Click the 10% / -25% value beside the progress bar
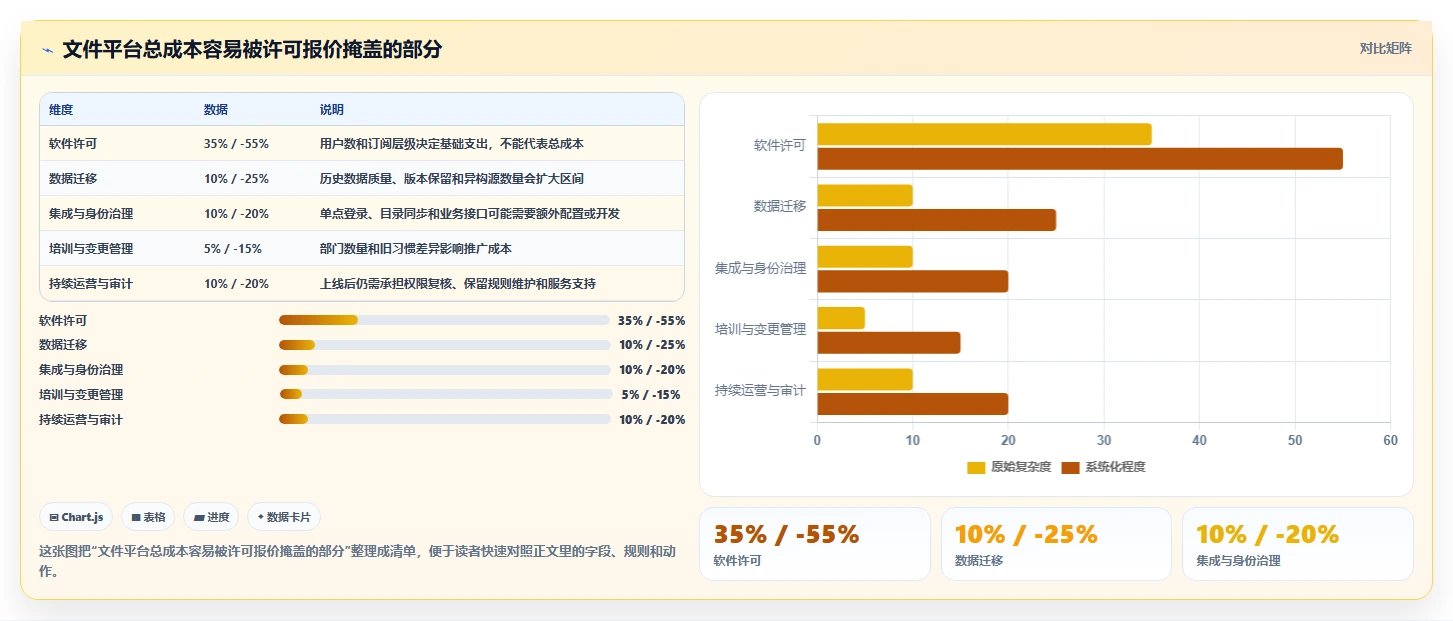This screenshot has height=621, width=1453. (652, 345)
